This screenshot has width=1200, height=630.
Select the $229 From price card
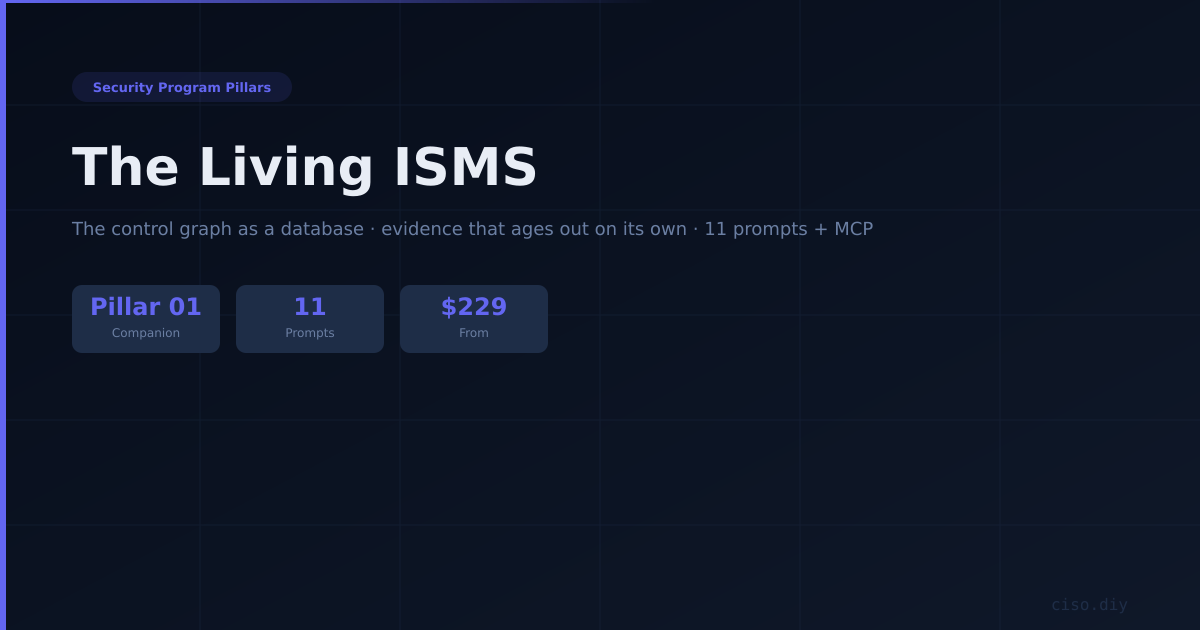click(x=474, y=319)
